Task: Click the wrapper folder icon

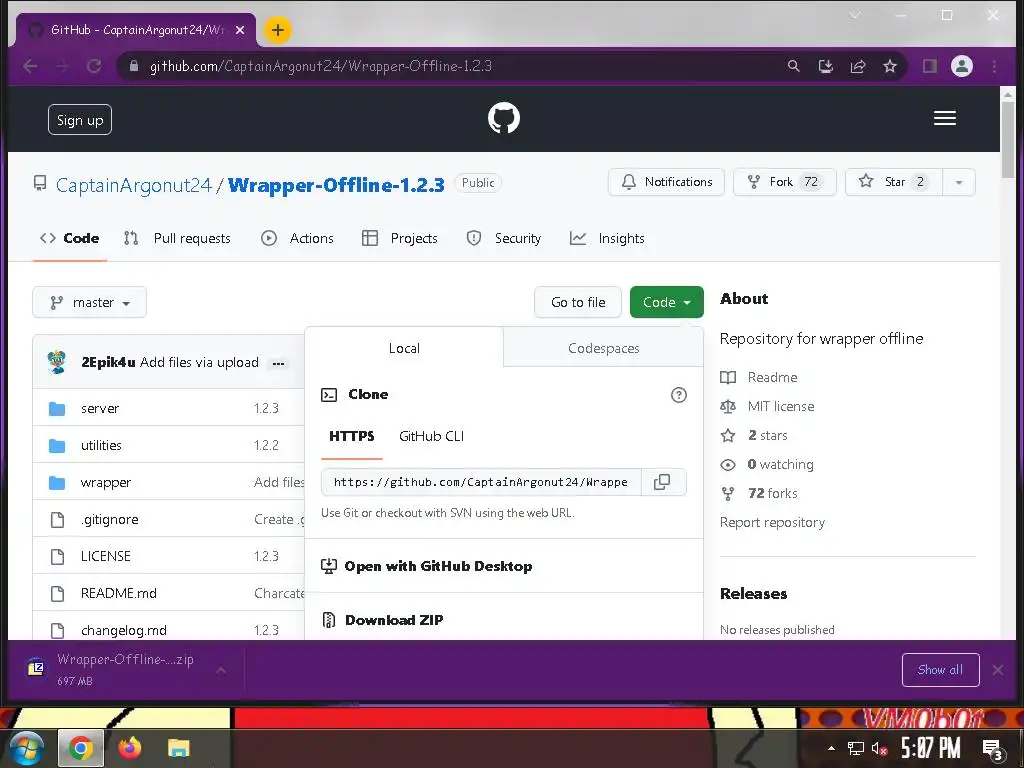Action: click(57, 483)
